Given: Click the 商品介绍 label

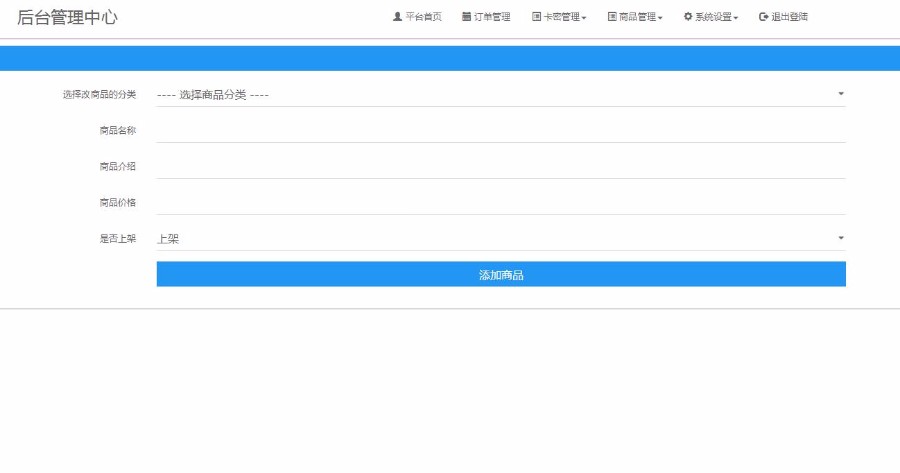Looking at the screenshot, I should pos(118,167).
